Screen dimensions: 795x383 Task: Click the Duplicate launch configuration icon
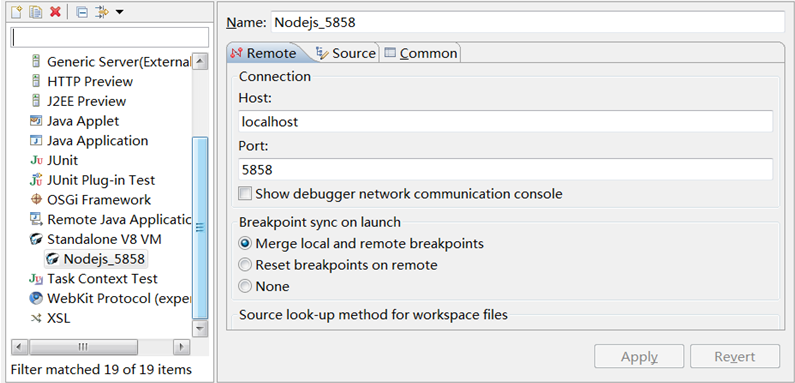(35, 12)
